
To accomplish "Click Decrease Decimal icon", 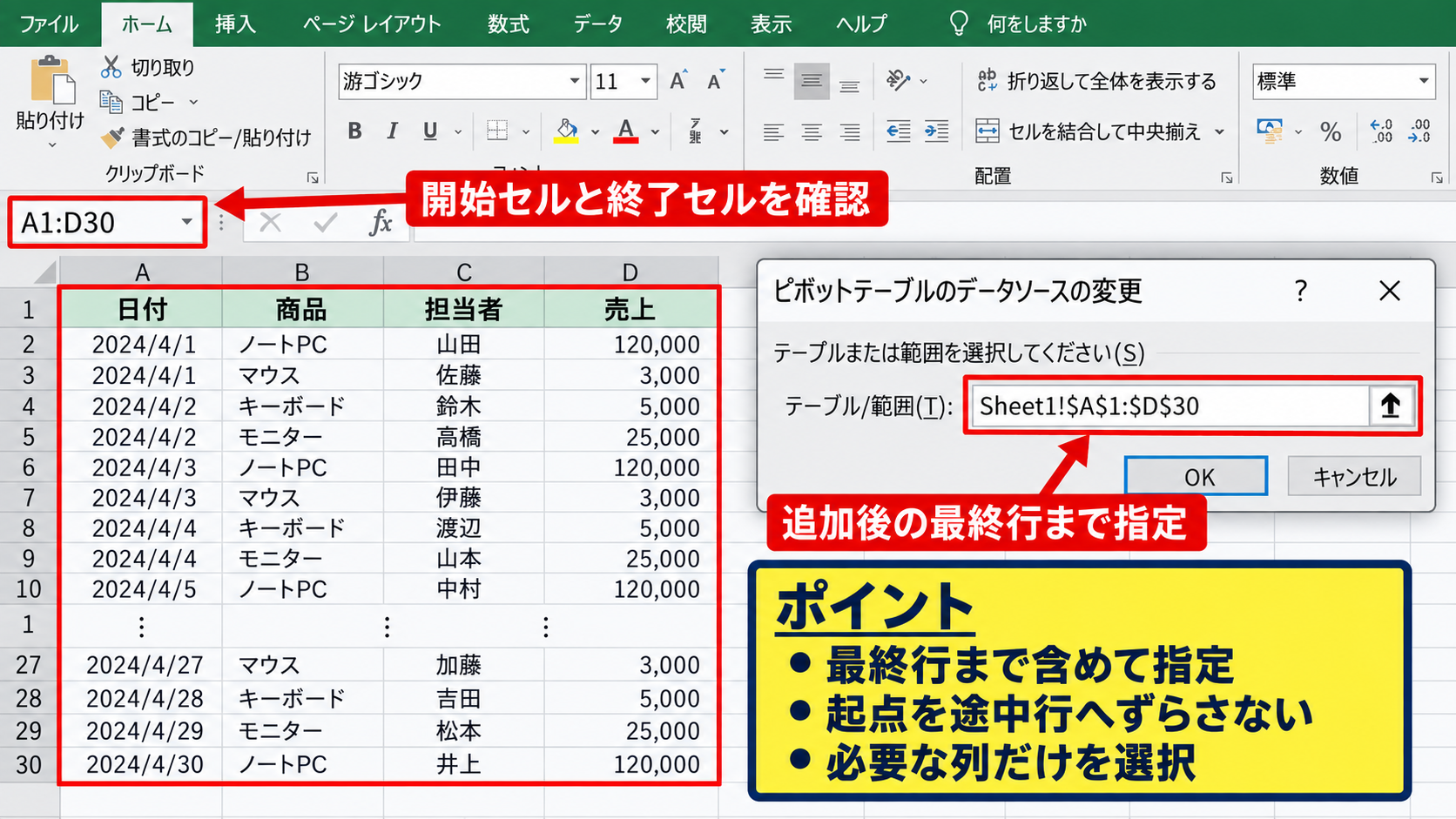I will tap(1419, 131).
